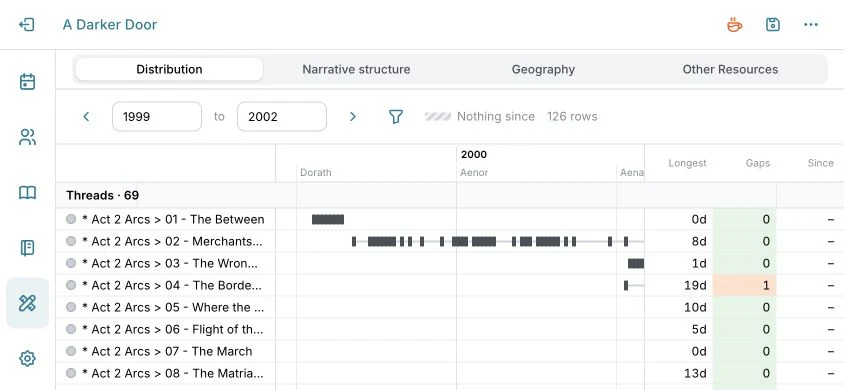Viewport: 844px width, 390px height.
Task: Select row Act 2 Arcs > 04 - The Borde...
Action: [172, 285]
